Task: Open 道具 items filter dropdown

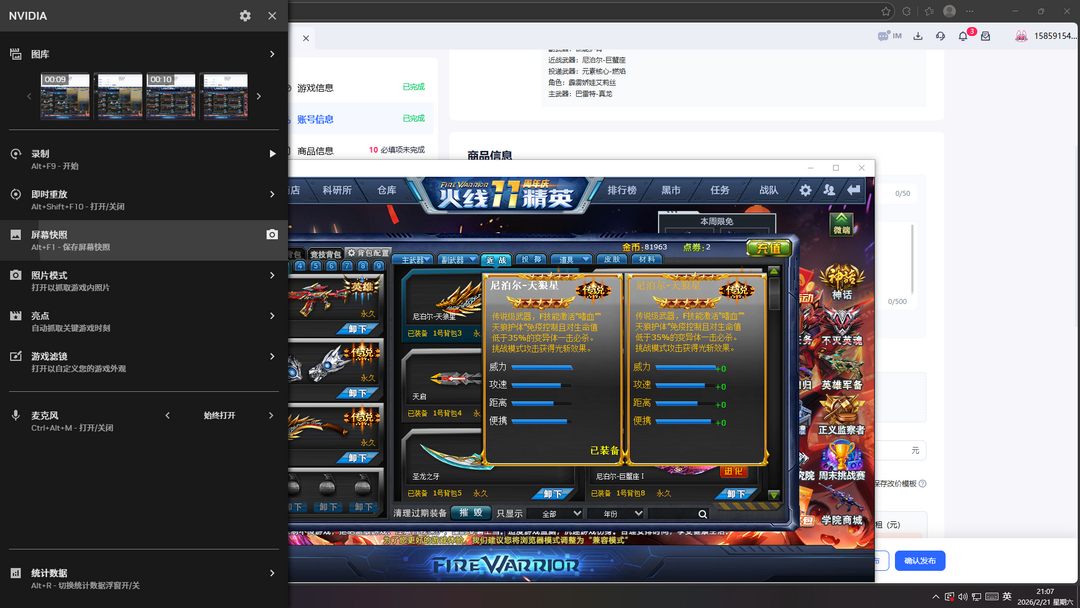Action: point(570,260)
